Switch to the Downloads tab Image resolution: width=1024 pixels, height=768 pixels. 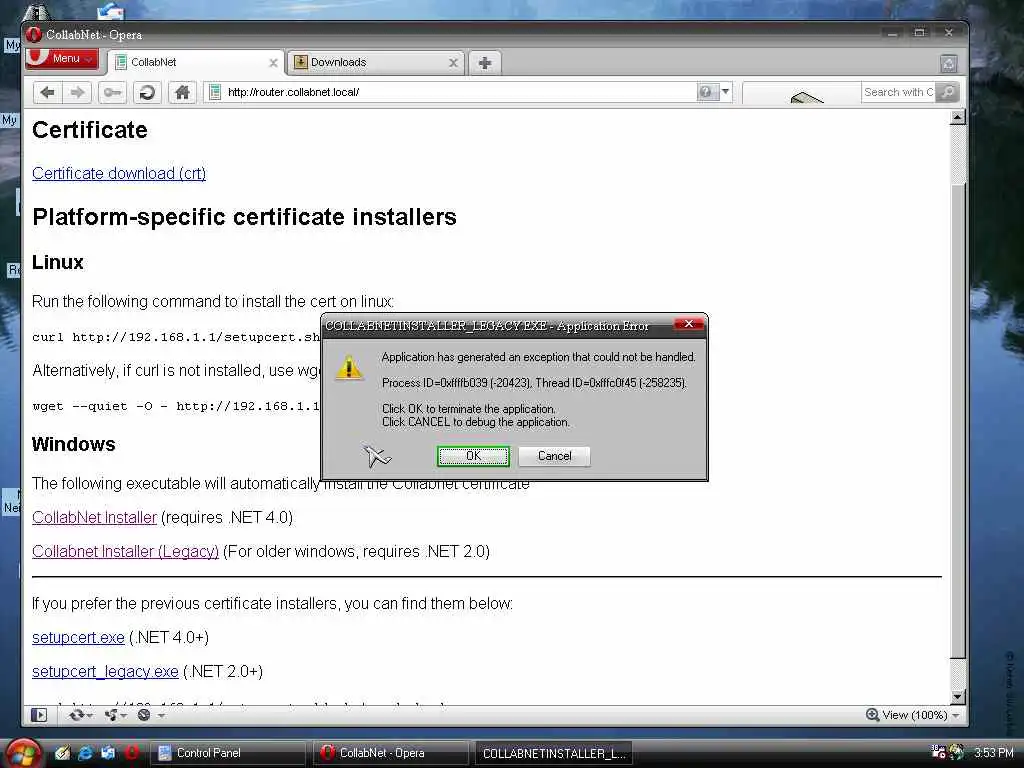click(376, 63)
